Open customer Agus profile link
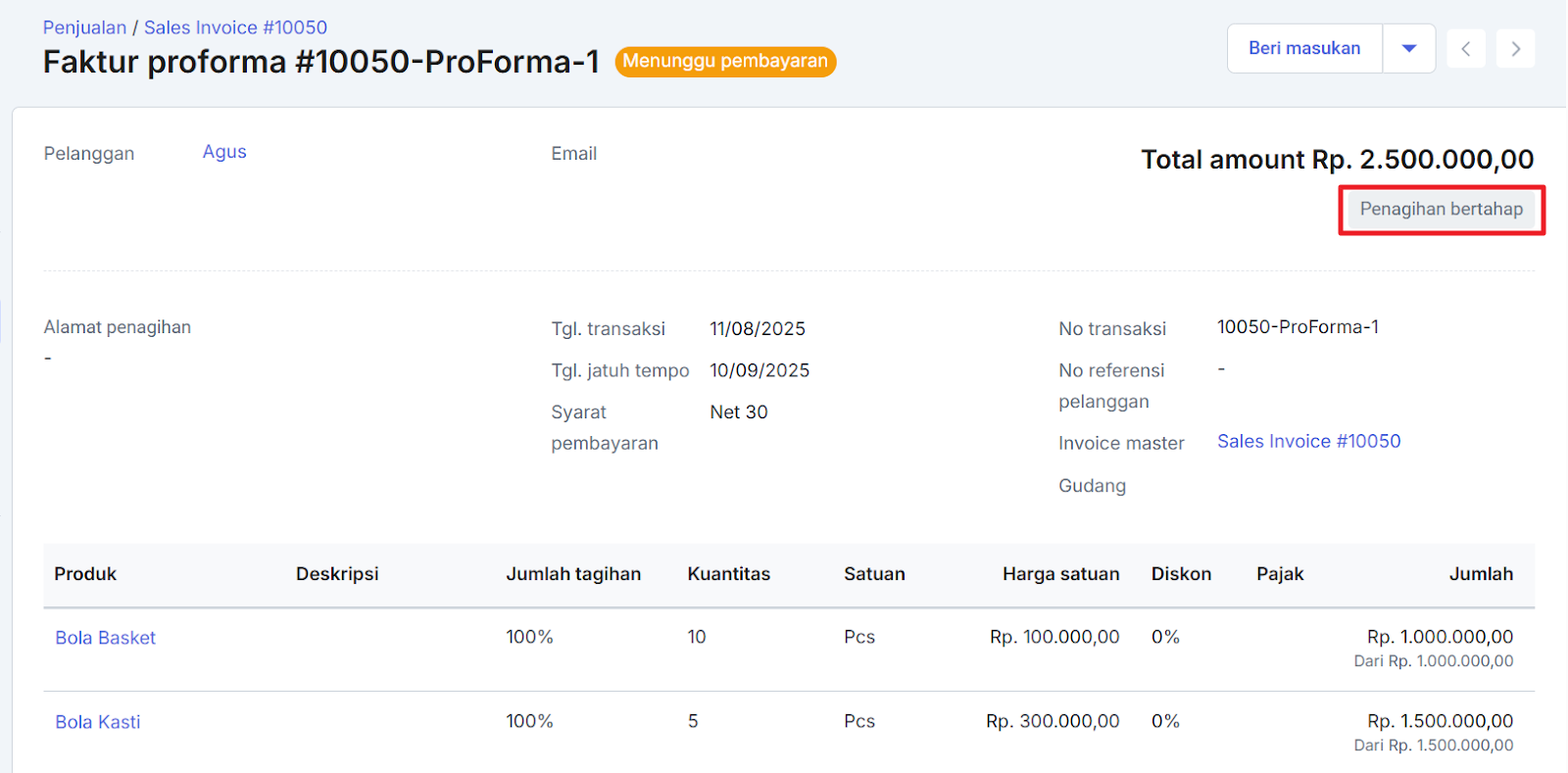The height and width of the screenshot is (773, 1568). [x=224, y=152]
